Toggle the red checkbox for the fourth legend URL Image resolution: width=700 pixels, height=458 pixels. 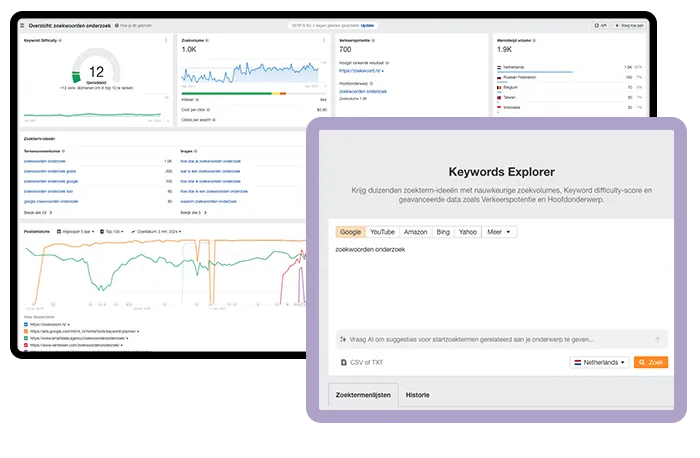26,345
